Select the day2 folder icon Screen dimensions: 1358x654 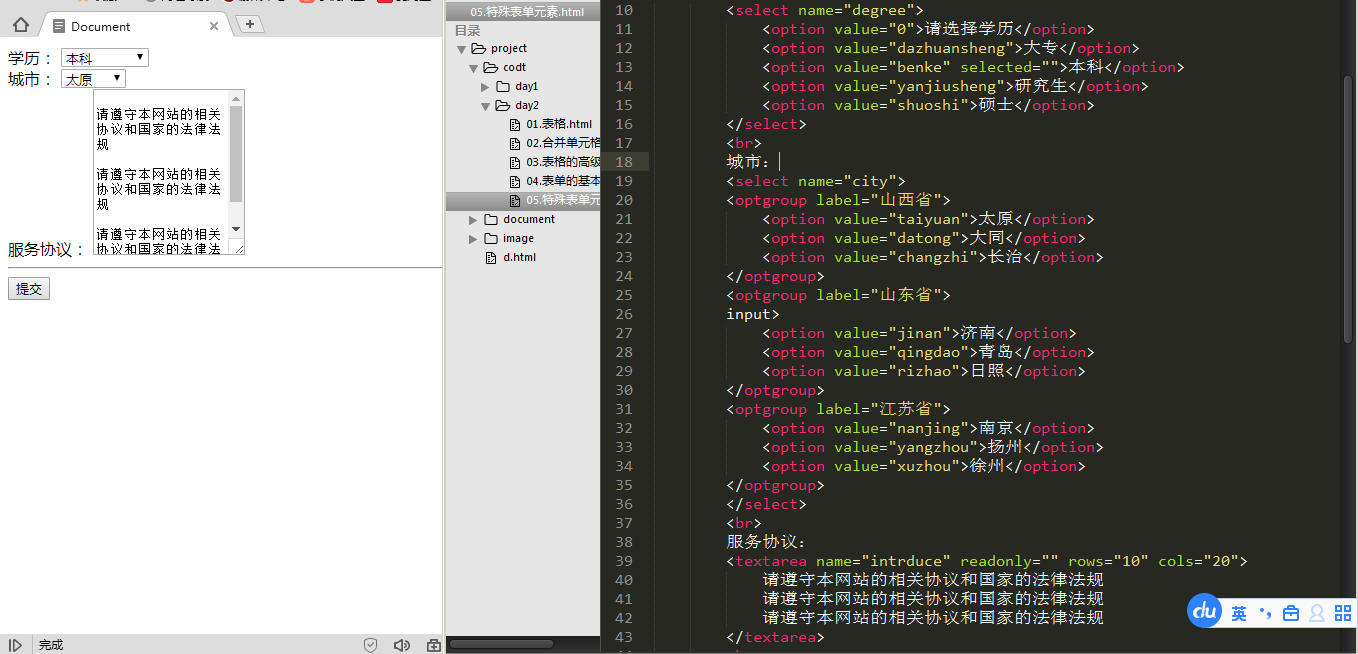[503, 105]
